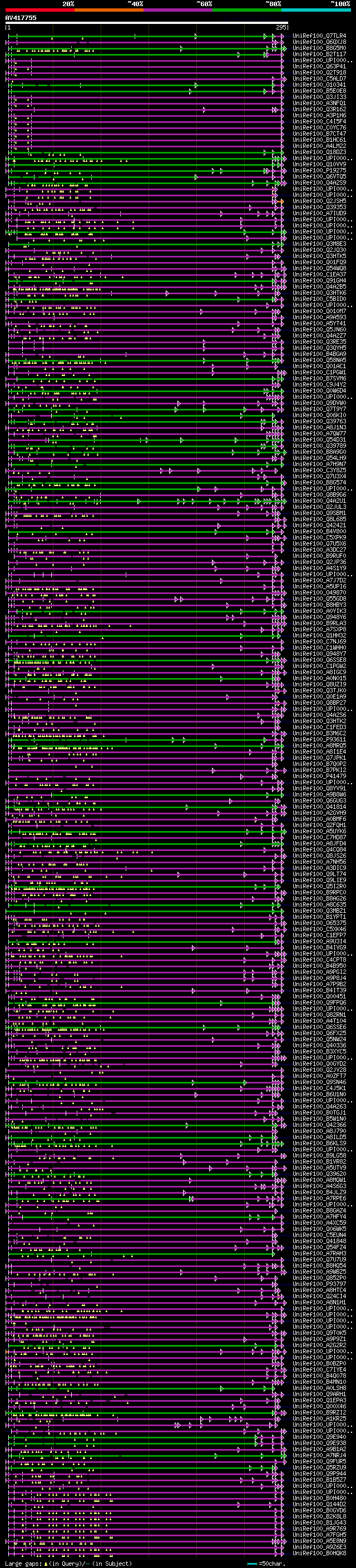Viewport: 356px width, 1568px height.
Task: Pick the UniRef100_C1EA37 hit name
Action: (x=319, y=275)
